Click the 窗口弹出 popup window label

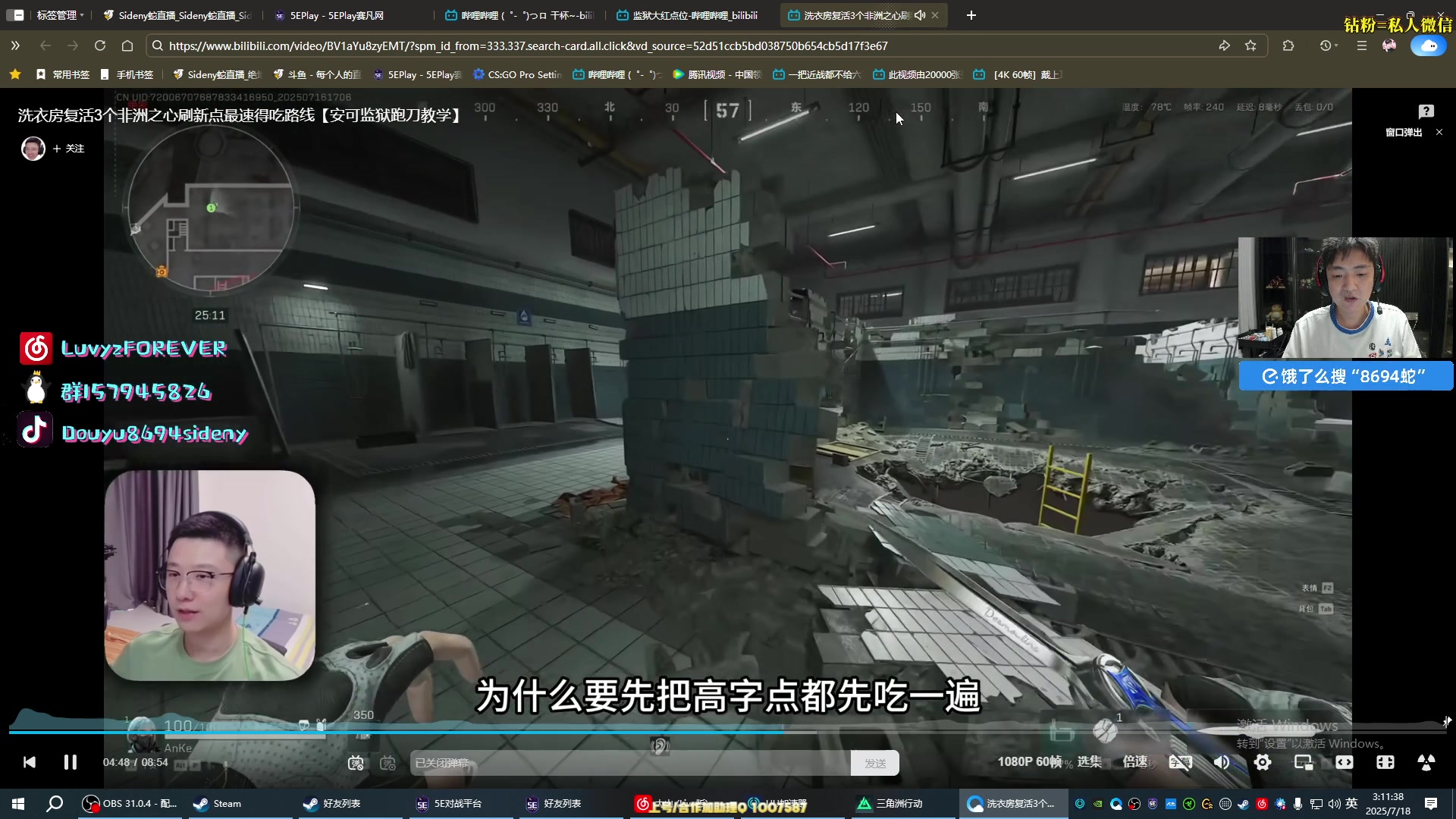tap(1404, 132)
